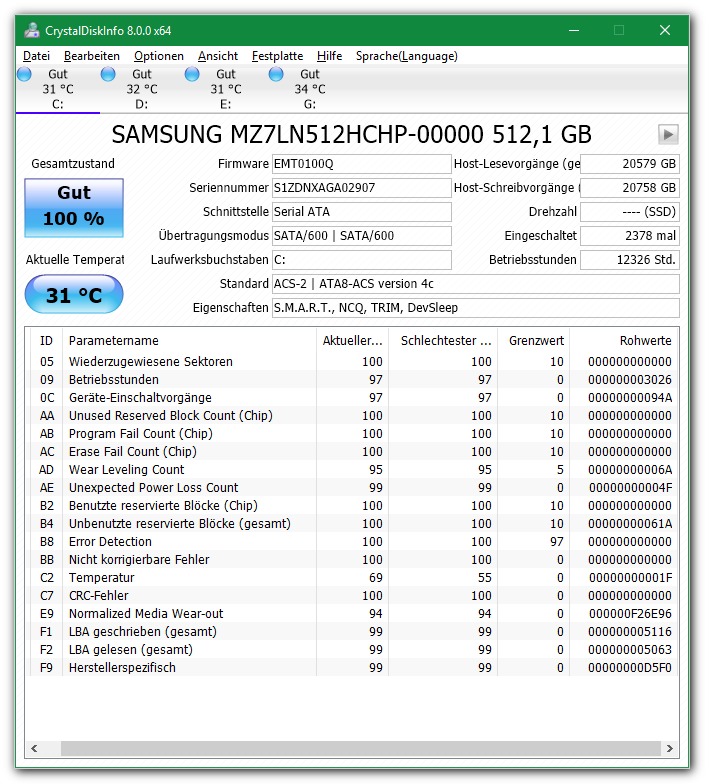The image size is (705, 784).
Task: Switch to drive C: tab
Action: click(x=58, y=89)
